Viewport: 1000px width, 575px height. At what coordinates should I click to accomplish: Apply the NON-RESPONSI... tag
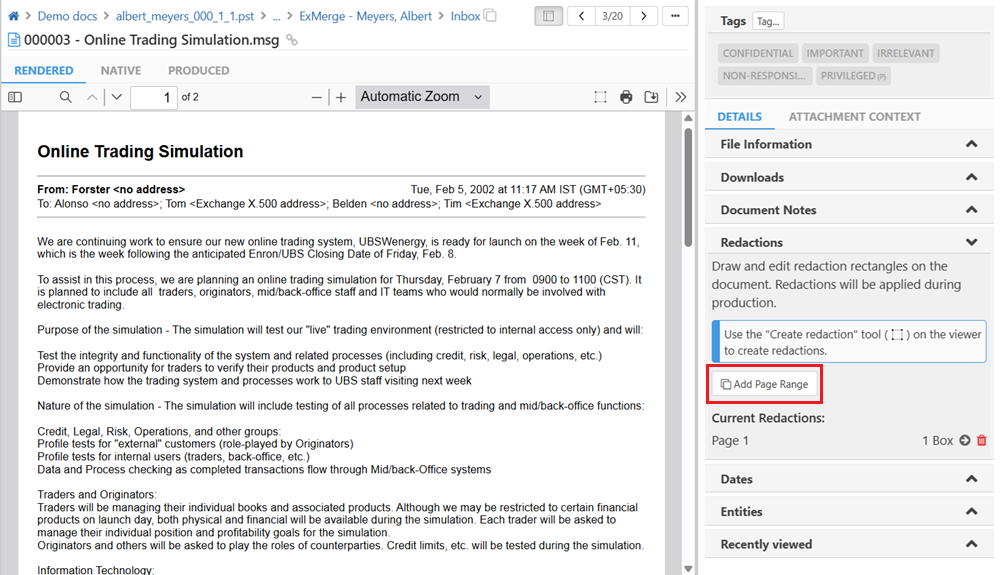click(x=764, y=76)
